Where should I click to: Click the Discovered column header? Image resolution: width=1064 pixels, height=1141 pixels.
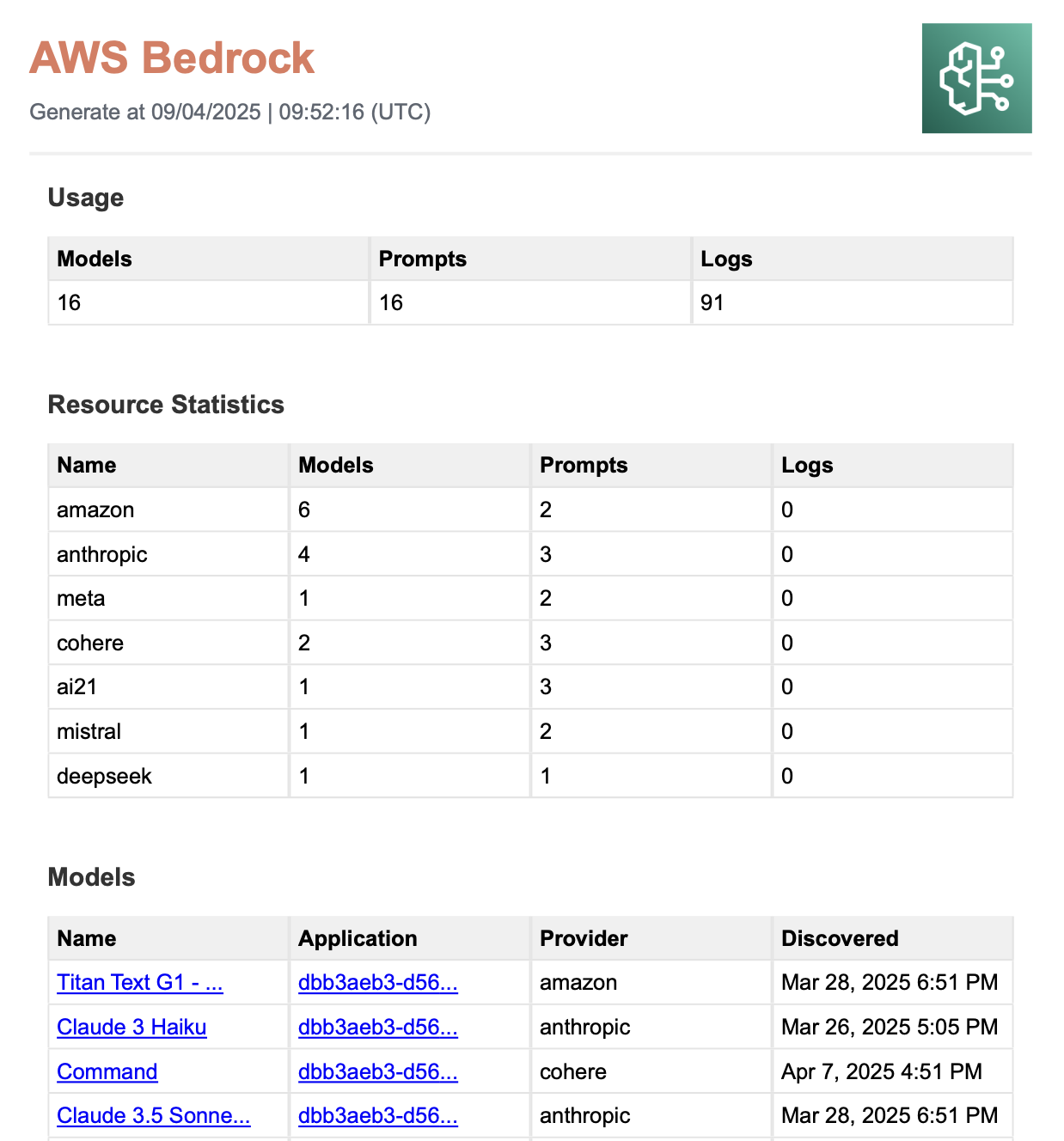point(840,938)
